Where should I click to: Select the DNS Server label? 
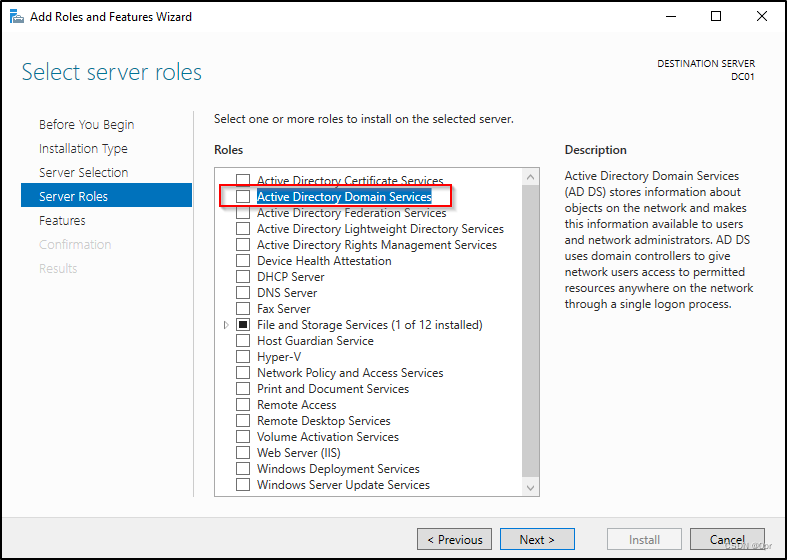click(x=287, y=293)
